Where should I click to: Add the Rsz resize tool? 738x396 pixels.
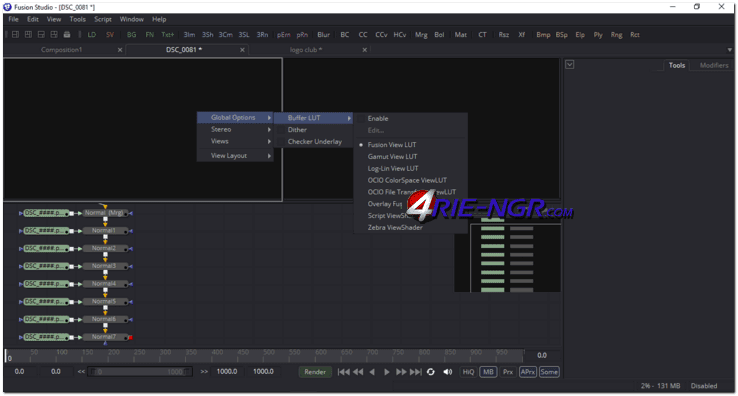[x=504, y=35]
